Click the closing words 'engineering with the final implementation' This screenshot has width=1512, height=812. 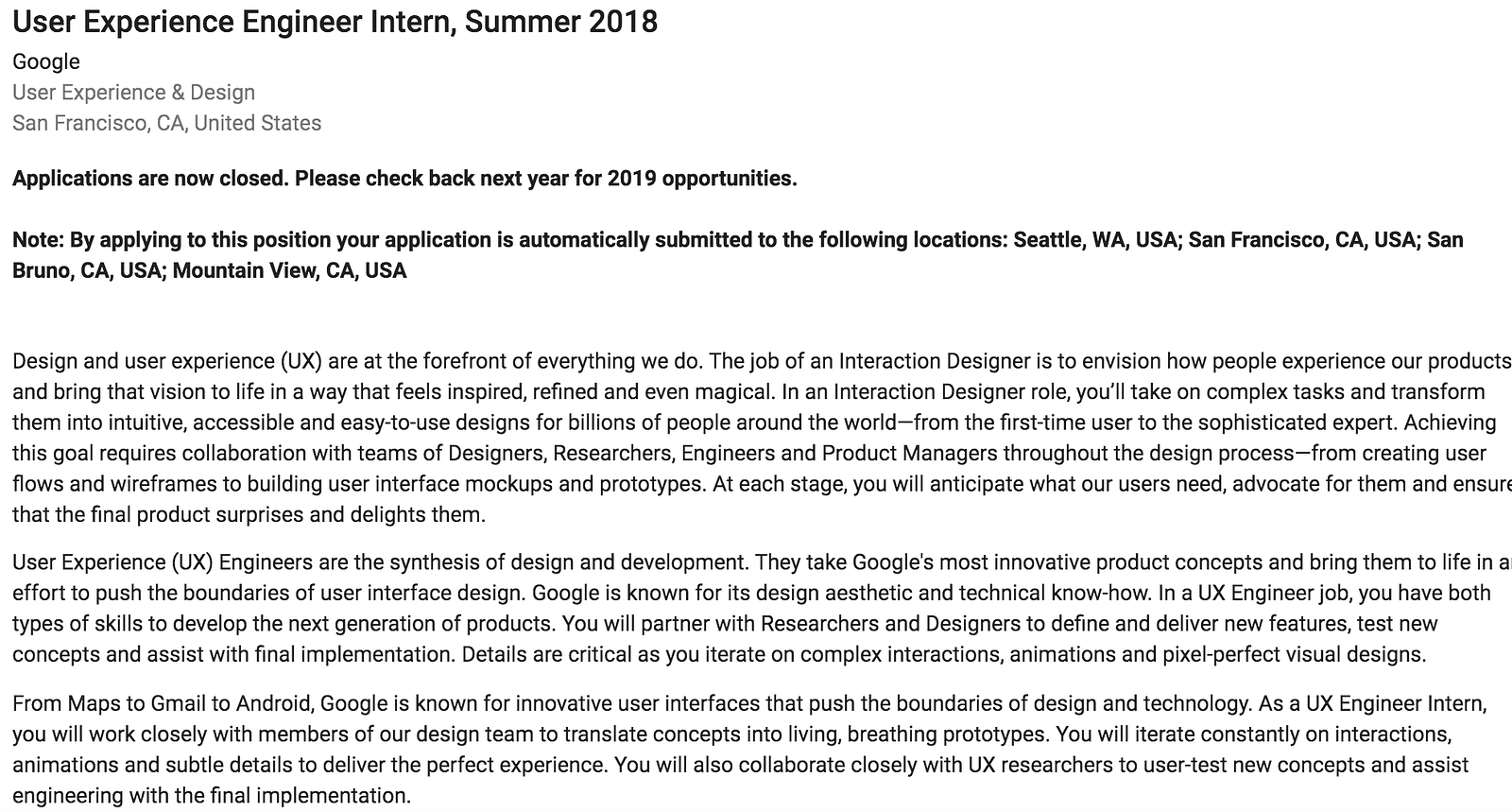pyautogui.click(x=210, y=796)
